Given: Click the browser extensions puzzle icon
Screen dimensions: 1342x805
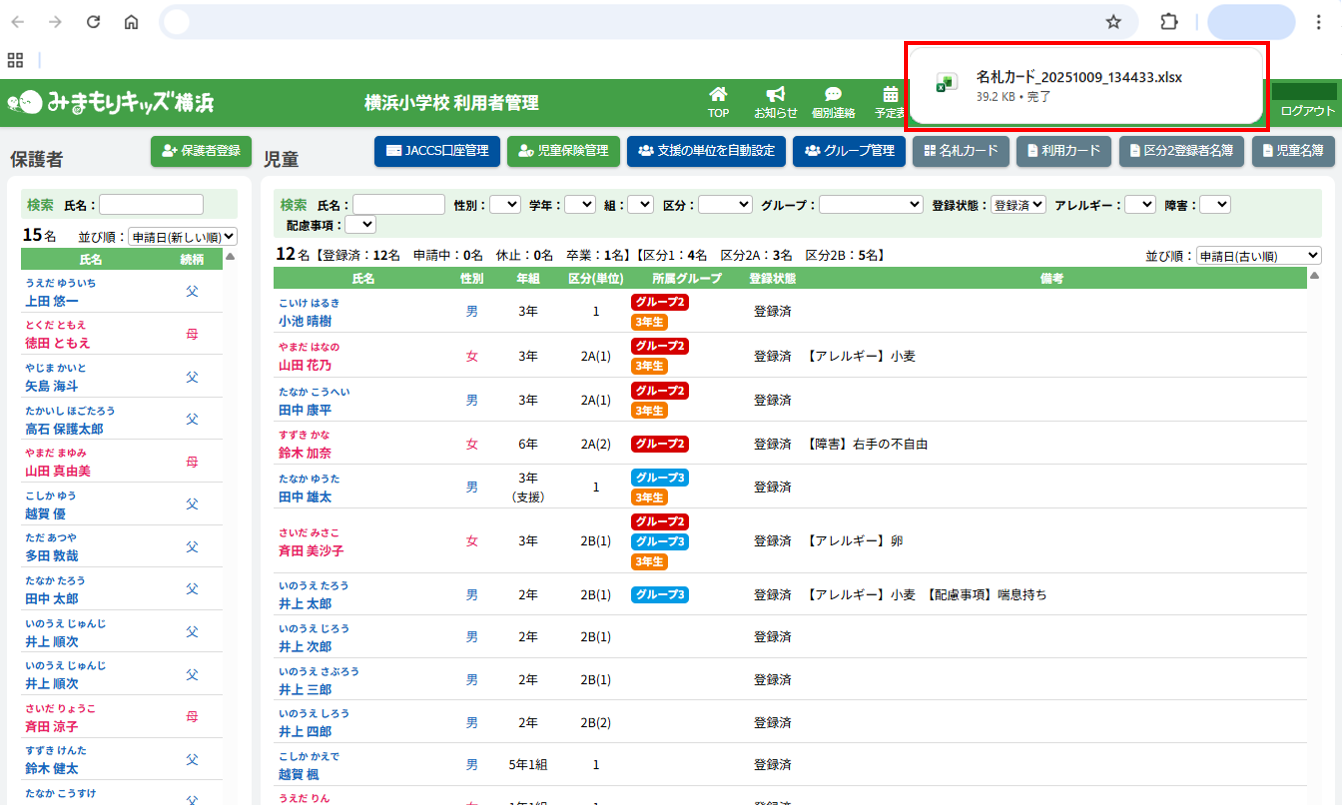Looking at the screenshot, I should [1168, 22].
